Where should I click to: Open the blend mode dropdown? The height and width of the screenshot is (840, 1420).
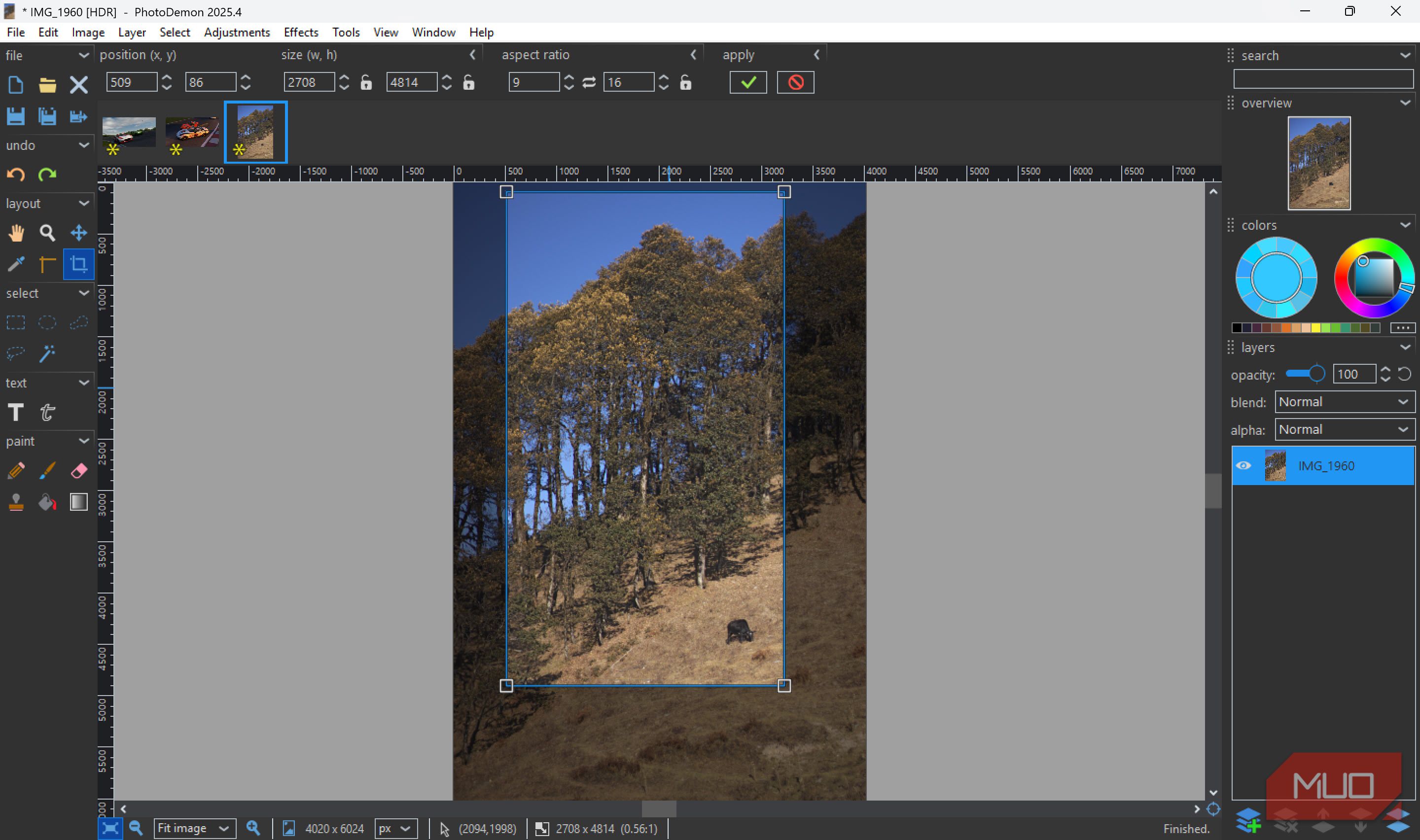(x=1344, y=402)
